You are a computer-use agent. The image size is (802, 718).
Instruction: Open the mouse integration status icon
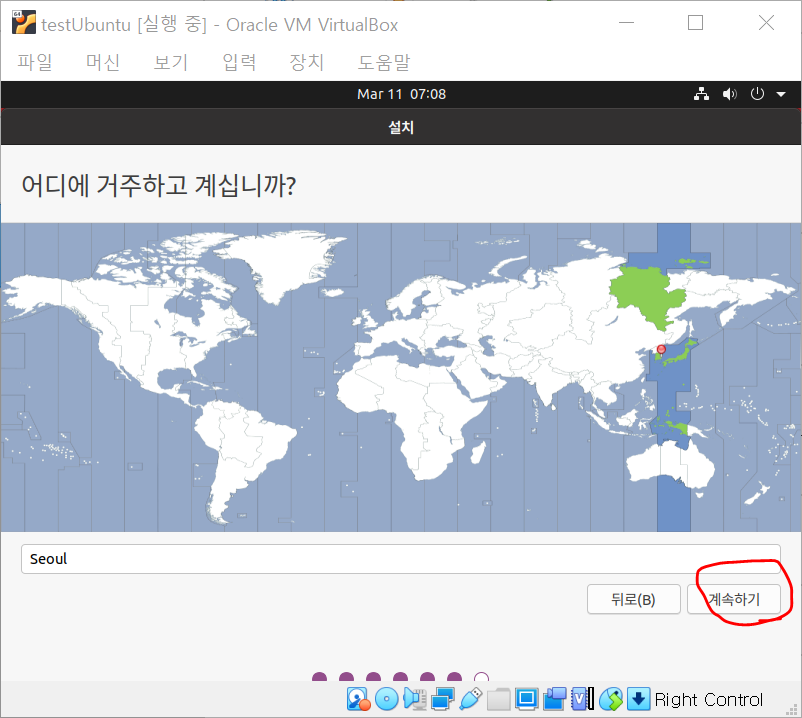[611, 699]
